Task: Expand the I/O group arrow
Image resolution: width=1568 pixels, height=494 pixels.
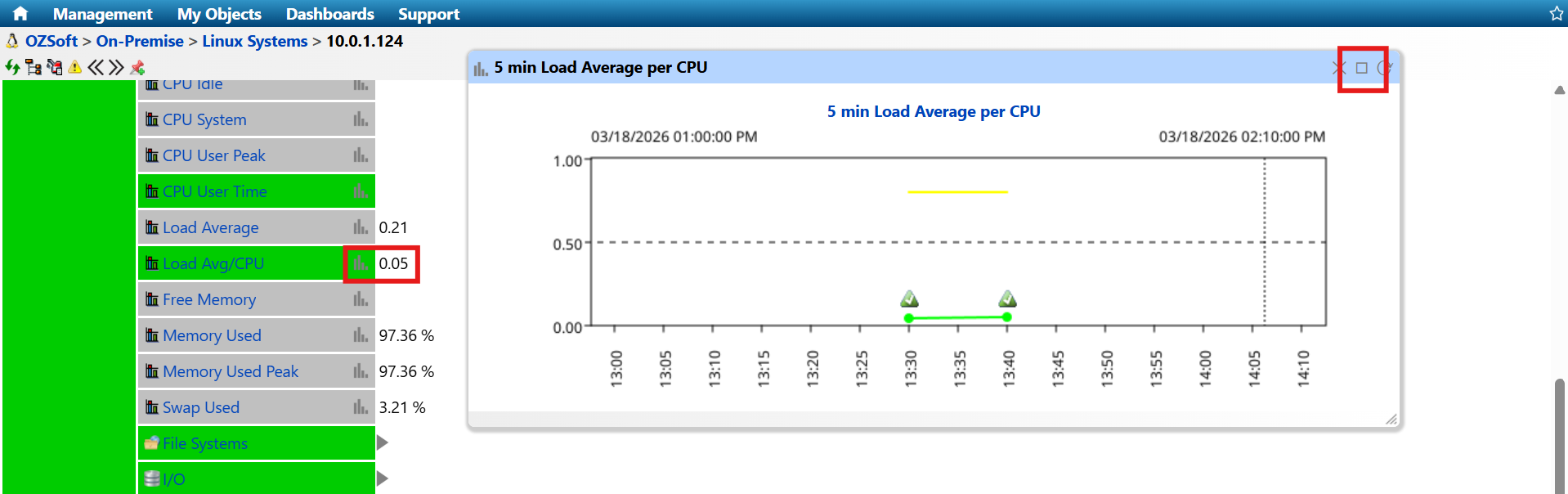Action: [382, 479]
